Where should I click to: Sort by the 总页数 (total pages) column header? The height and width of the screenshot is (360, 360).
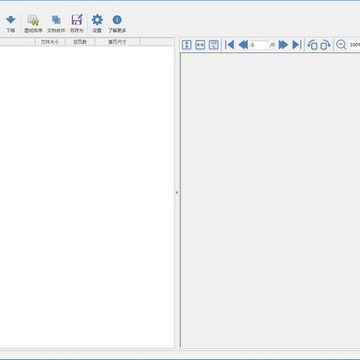(80, 42)
